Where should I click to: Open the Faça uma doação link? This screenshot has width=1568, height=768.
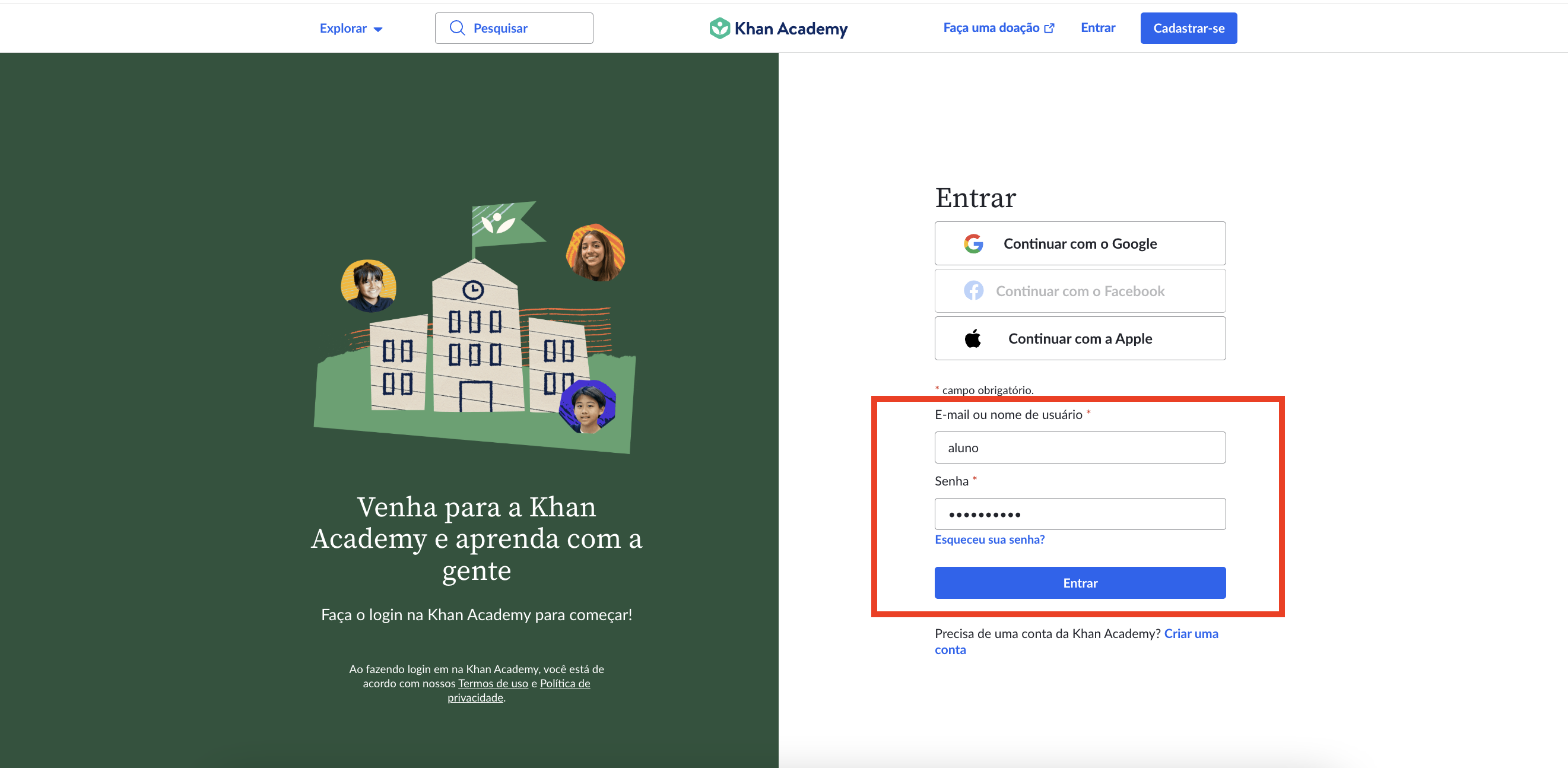998,28
